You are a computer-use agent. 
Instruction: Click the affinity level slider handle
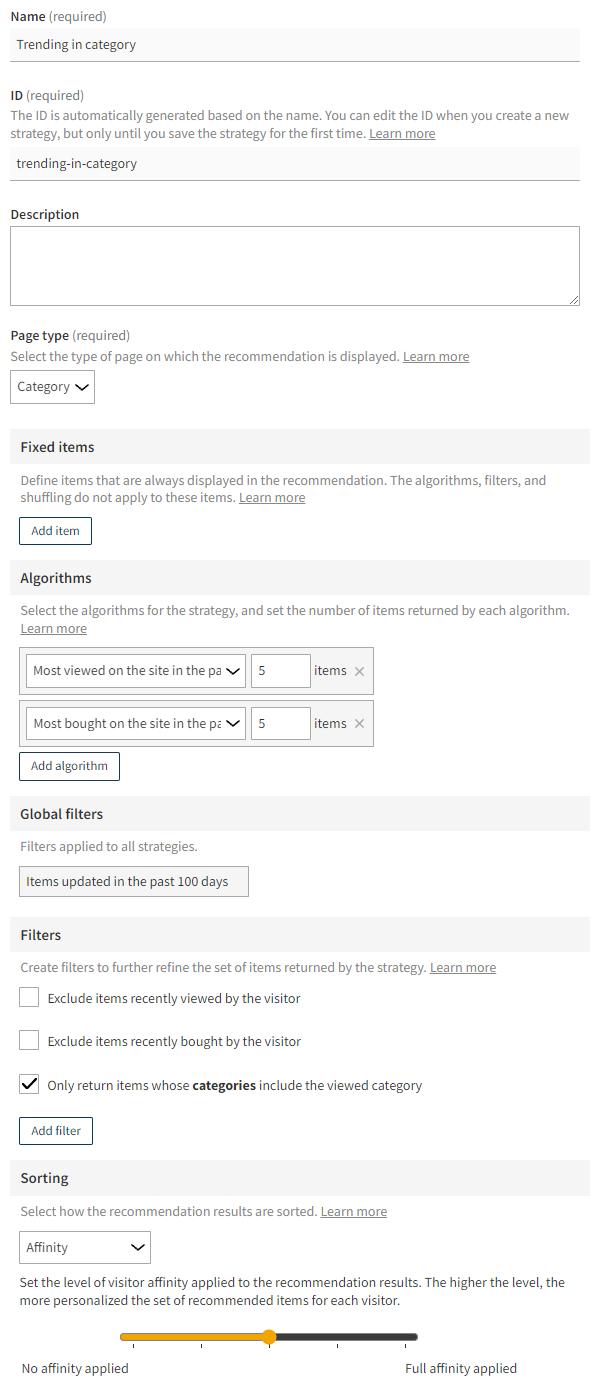268,1337
